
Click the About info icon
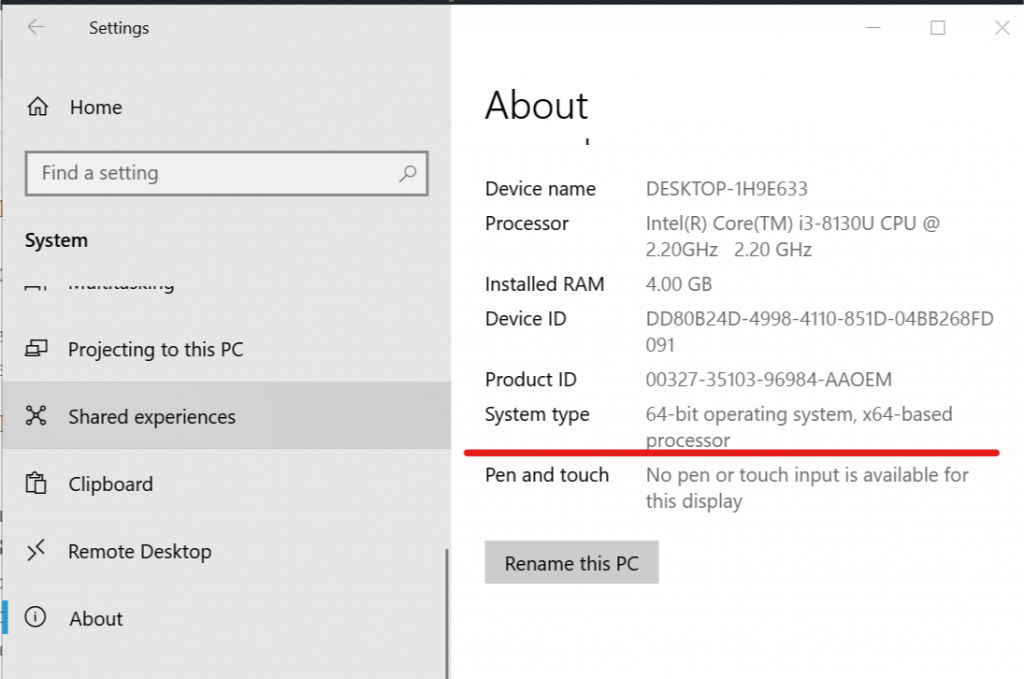point(35,616)
